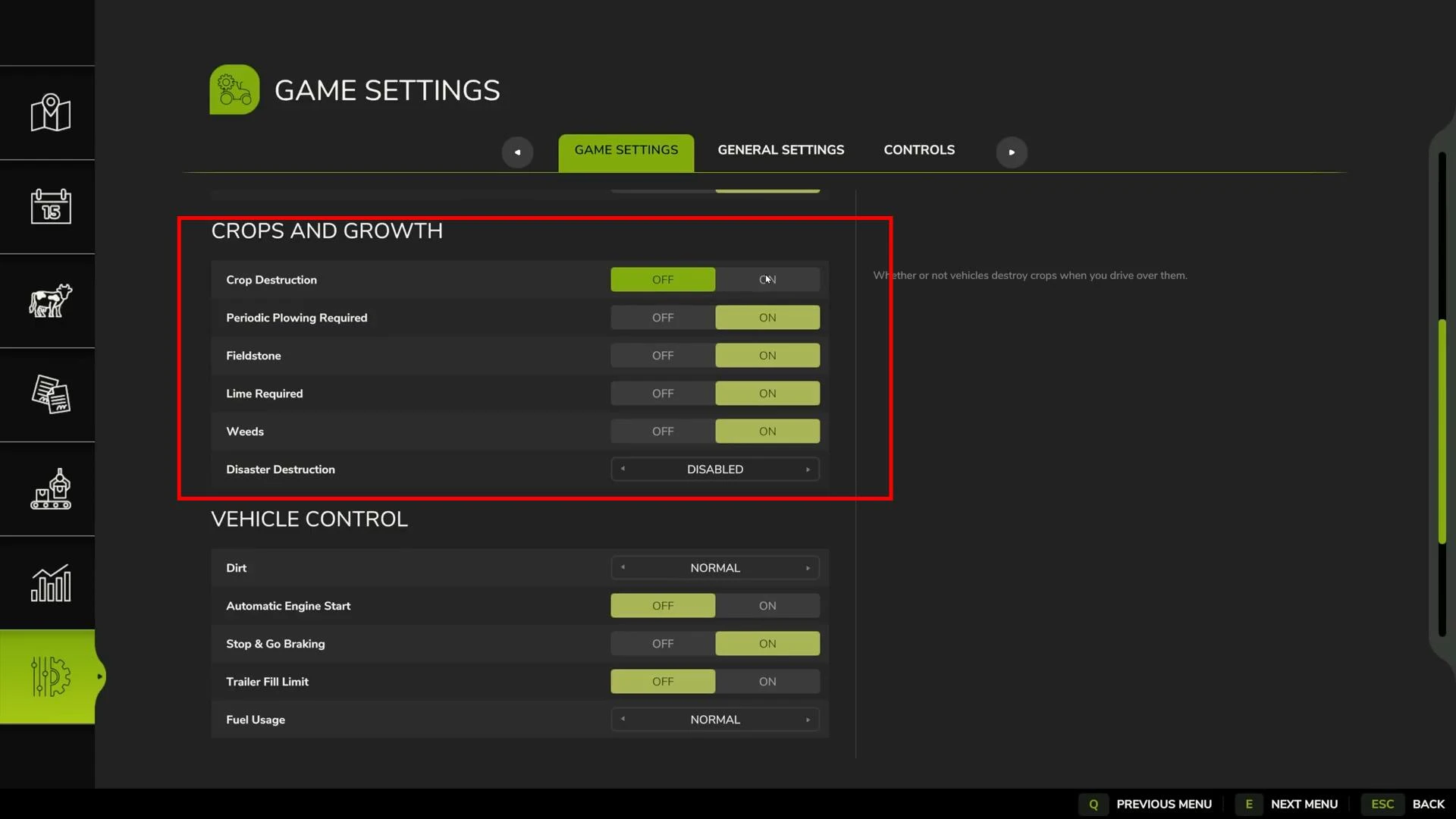Open the statistics bar chart icon
This screenshot has width=1456, height=819.
click(x=51, y=582)
